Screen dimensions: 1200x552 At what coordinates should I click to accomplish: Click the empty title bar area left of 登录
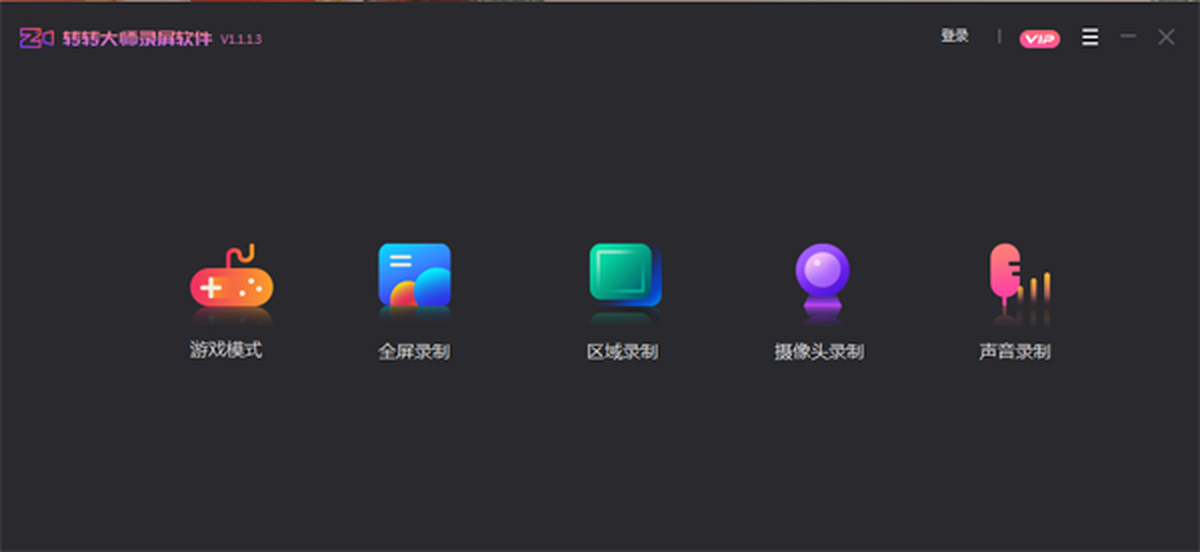[x=600, y=37]
